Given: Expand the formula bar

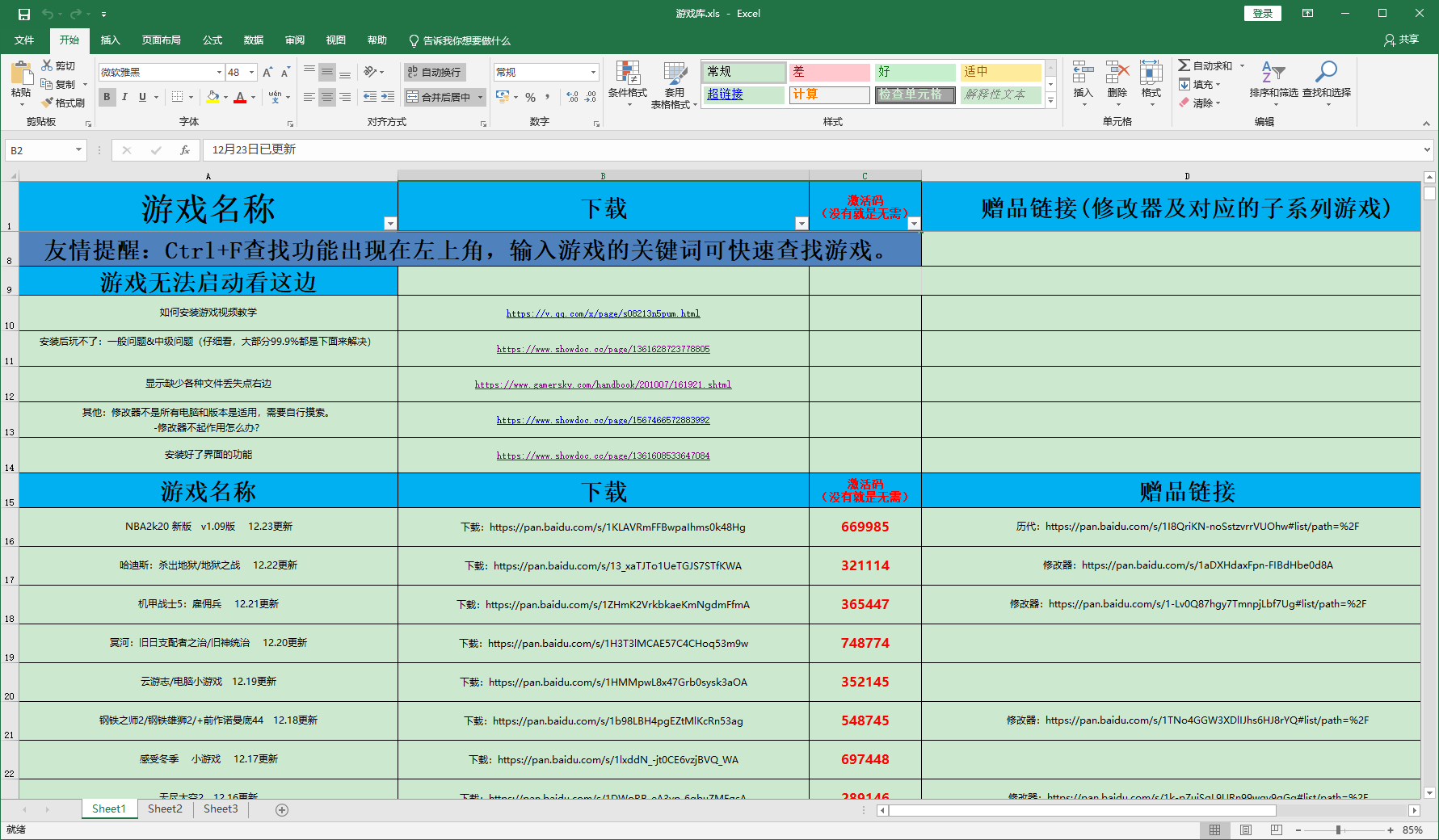Looking at the screenshot, I should 1428,149.
